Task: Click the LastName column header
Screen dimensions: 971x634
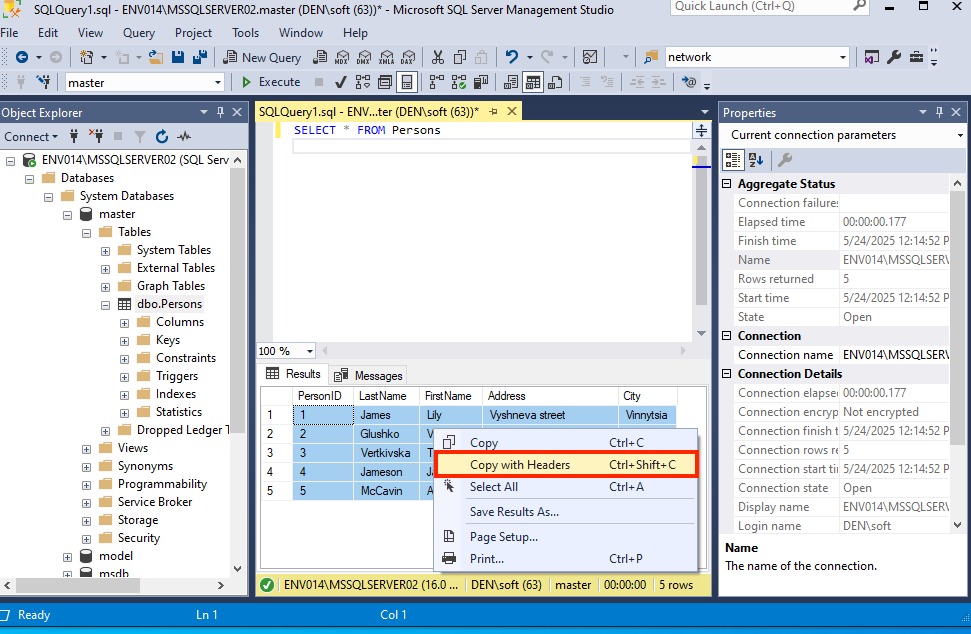Action: [x=385, y=396]
